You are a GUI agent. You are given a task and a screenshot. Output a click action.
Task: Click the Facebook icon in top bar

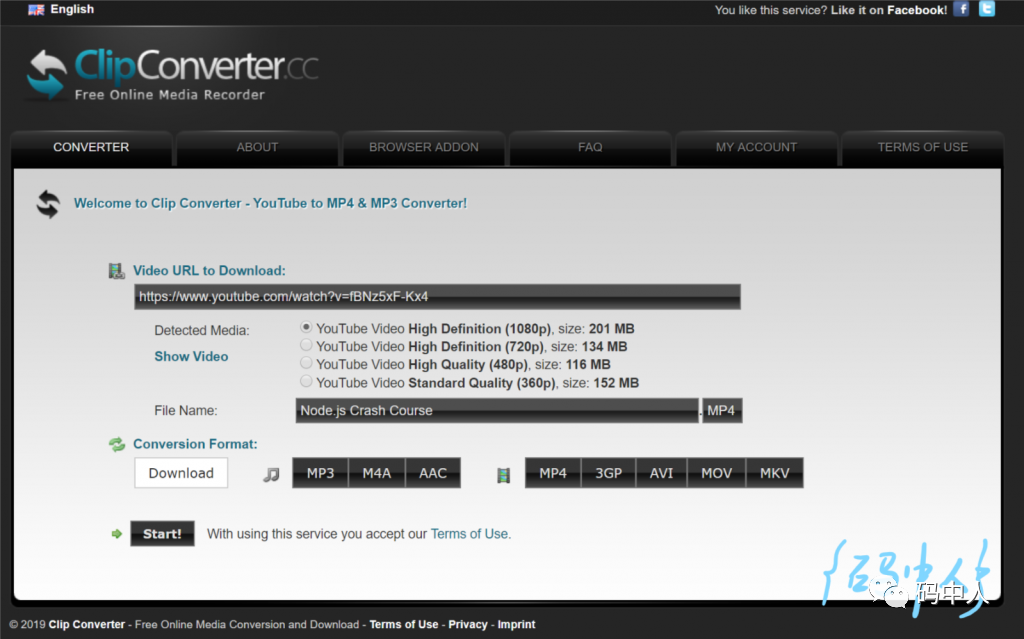(961, 9)
